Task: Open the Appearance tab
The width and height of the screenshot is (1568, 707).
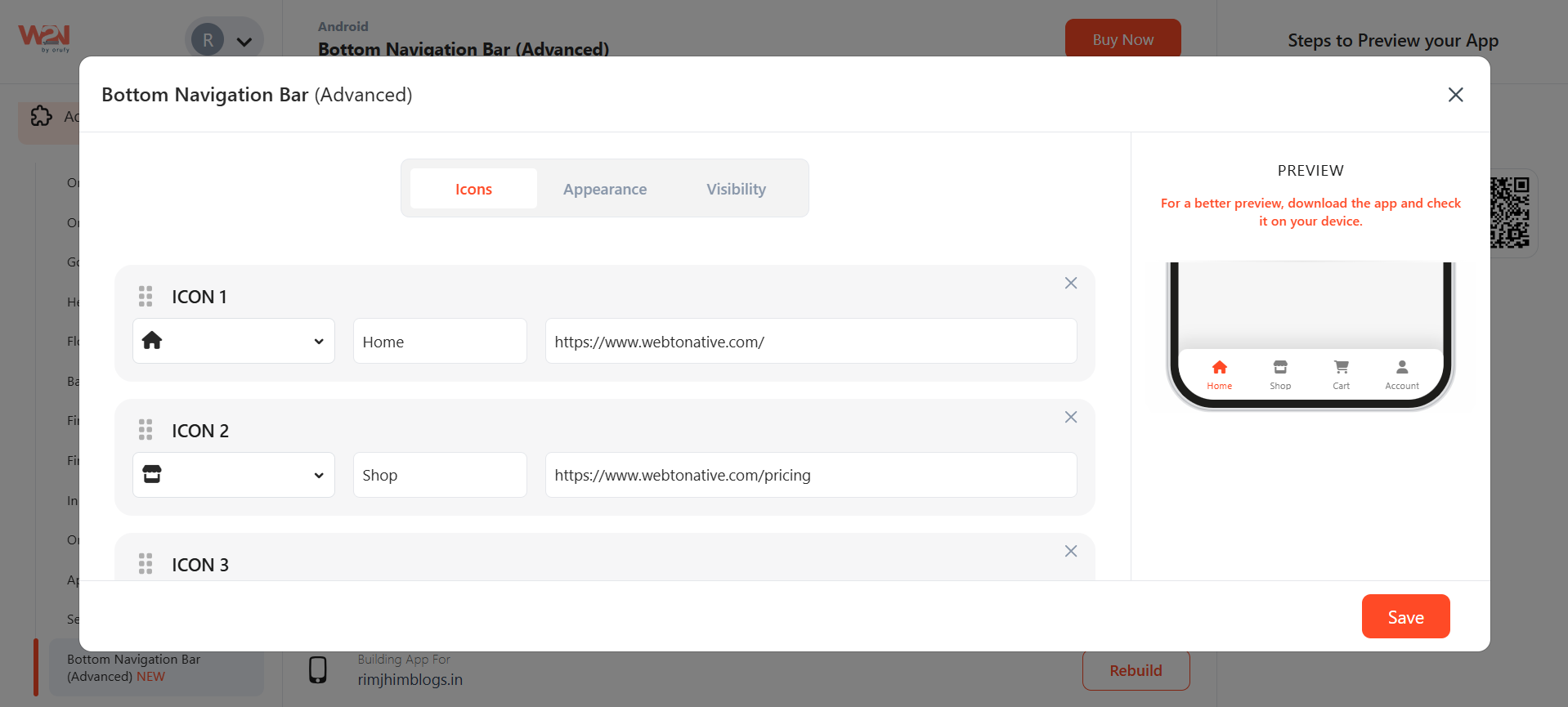Action: click(605, 189)
